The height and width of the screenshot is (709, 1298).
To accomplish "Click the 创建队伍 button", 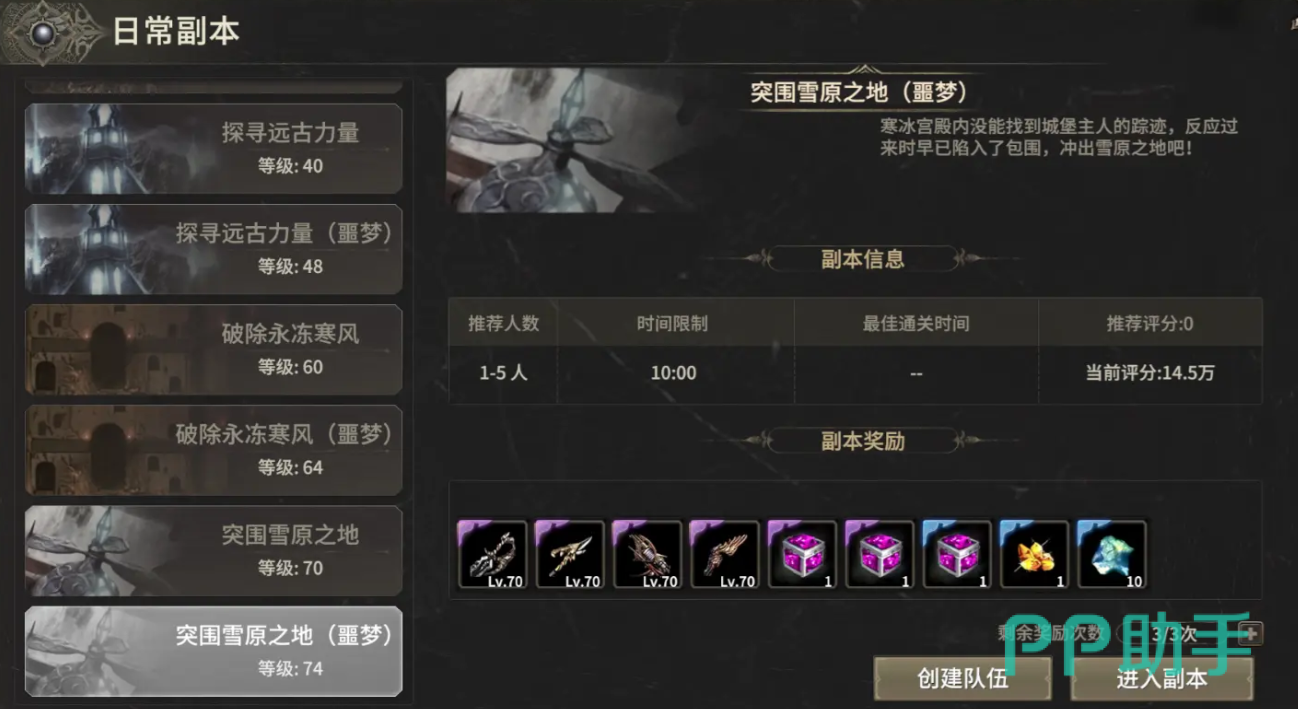I will click(x=963, y=679).
